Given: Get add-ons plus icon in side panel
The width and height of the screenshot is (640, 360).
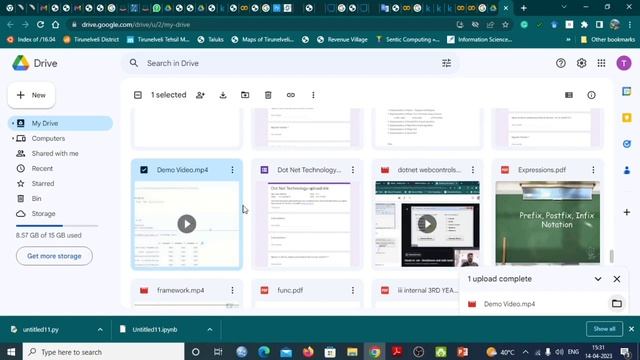Looking at the screenshot, I should pos(627,212).
